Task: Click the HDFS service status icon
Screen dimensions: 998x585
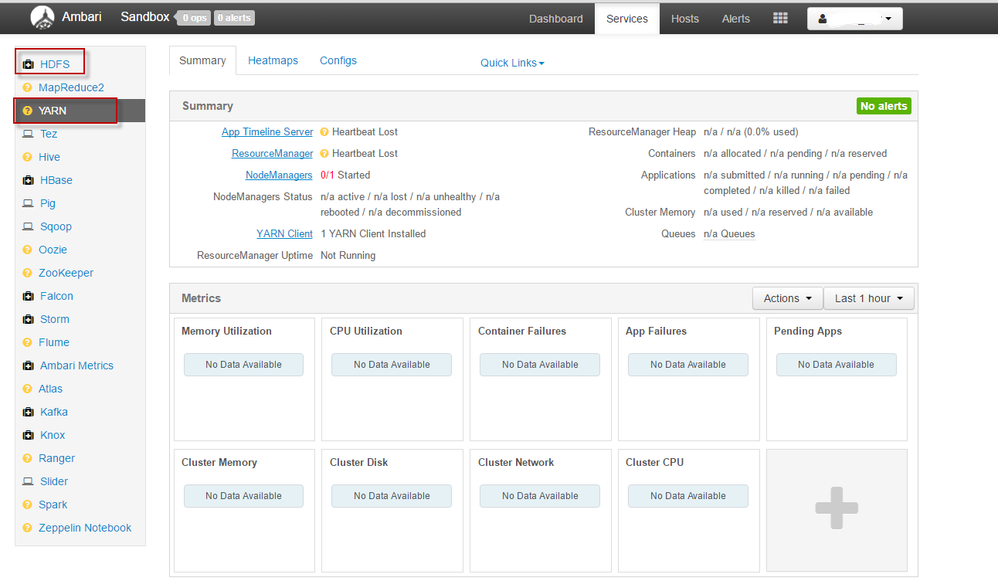Action: point(28,64)
